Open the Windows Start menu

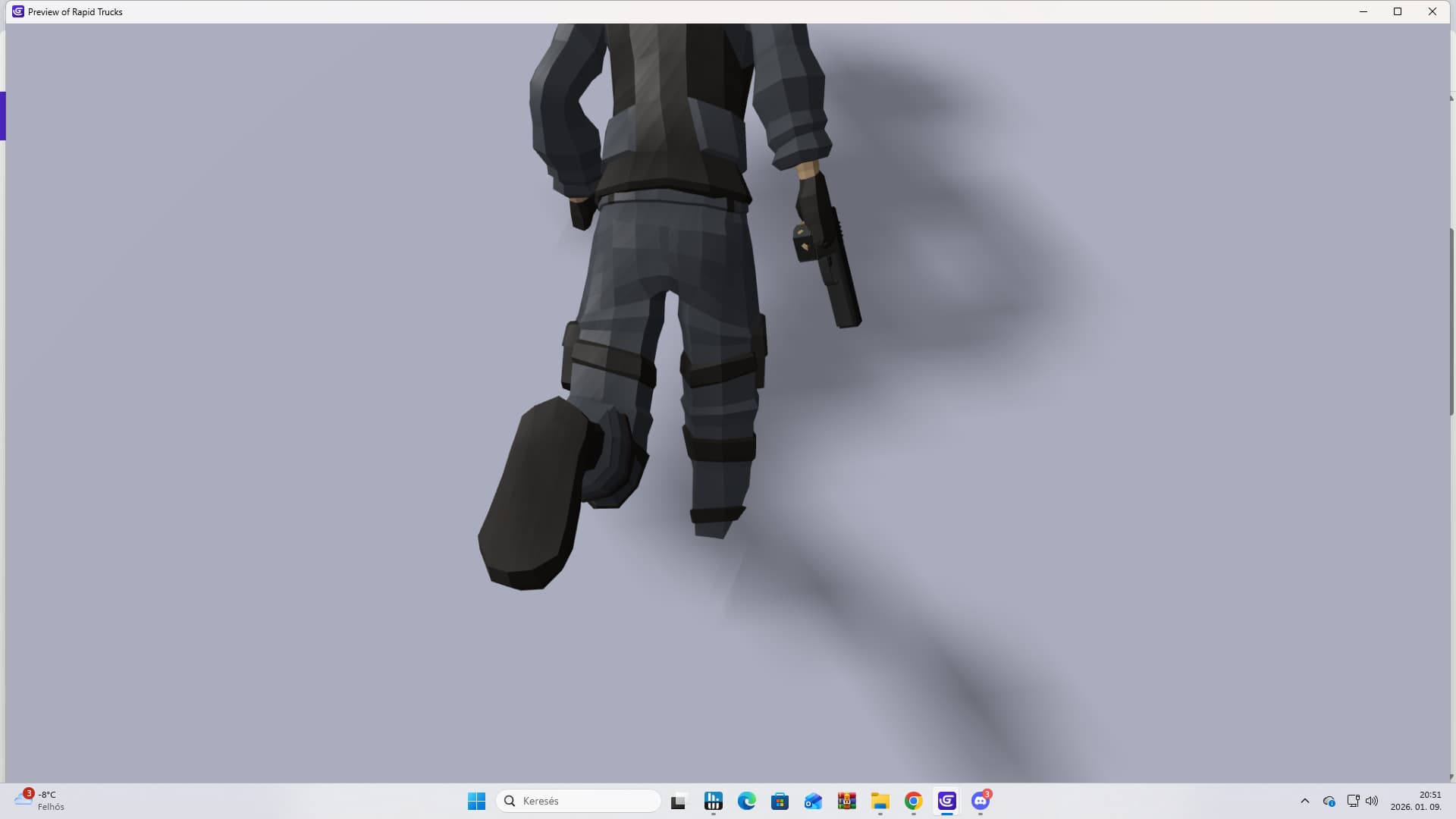[476, 801]
